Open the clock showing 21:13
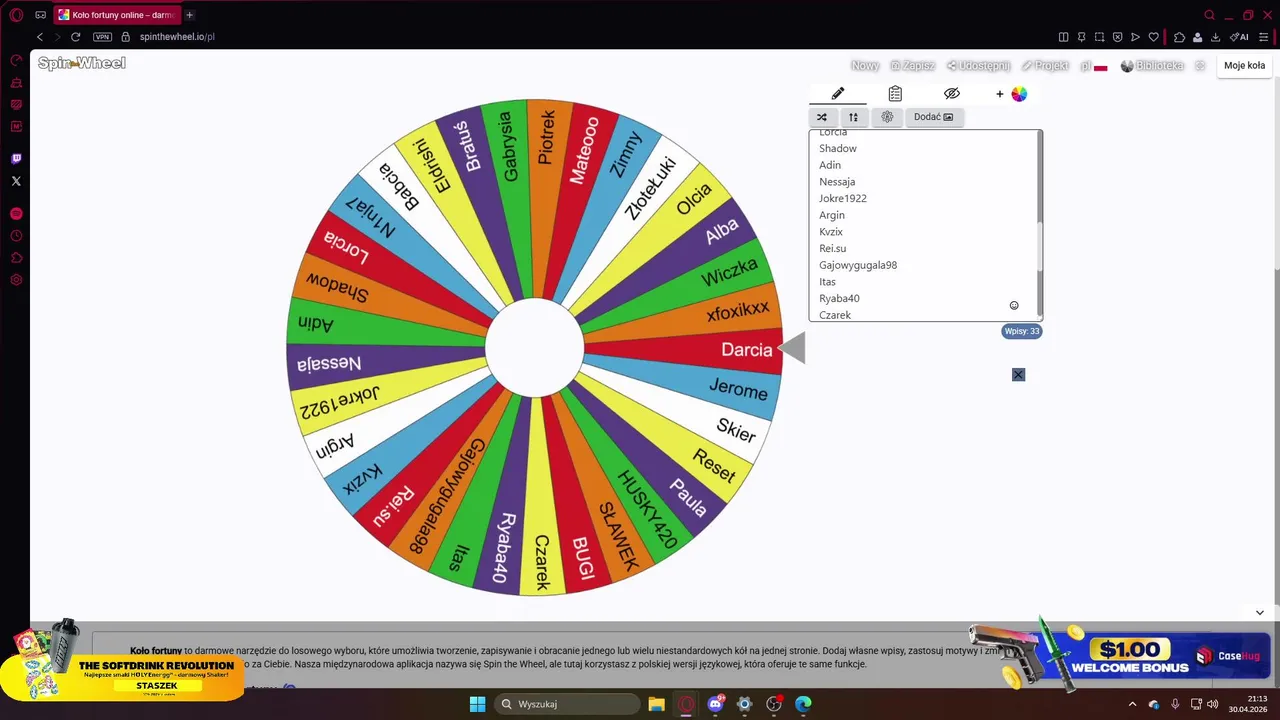This screenshot has height=720, width=1280. [x=1257, y=704]
